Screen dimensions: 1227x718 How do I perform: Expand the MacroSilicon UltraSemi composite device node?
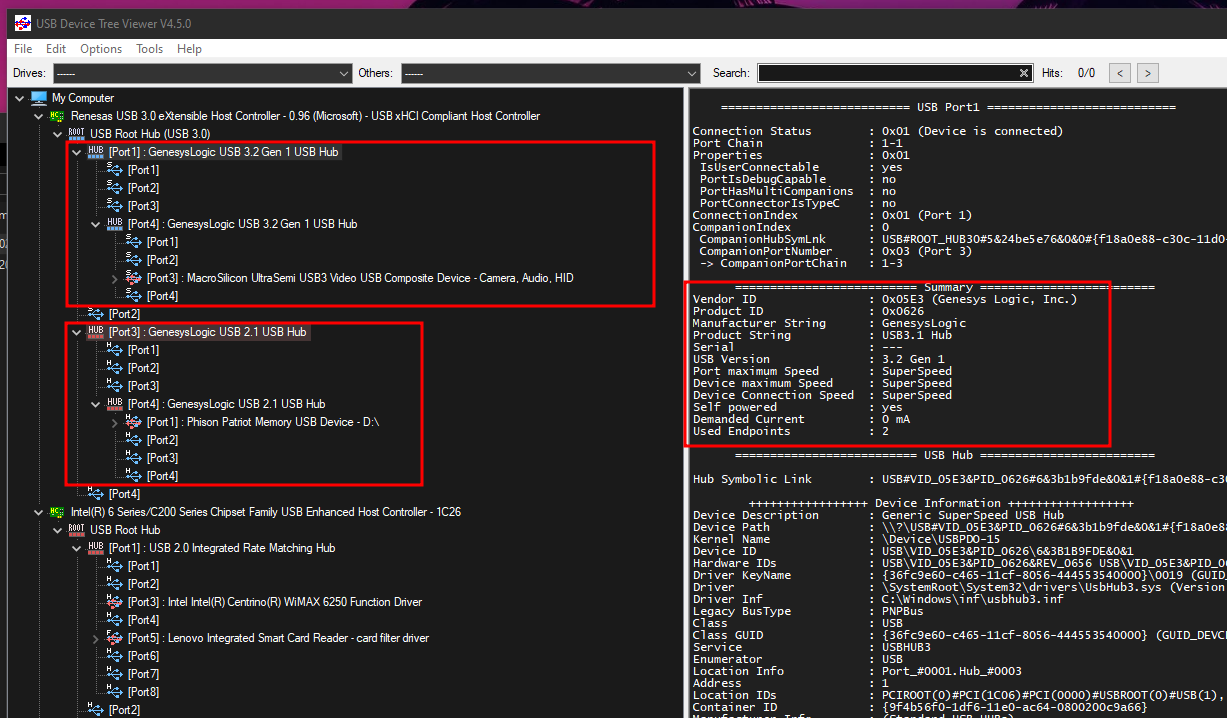click(x=115, y=278)
